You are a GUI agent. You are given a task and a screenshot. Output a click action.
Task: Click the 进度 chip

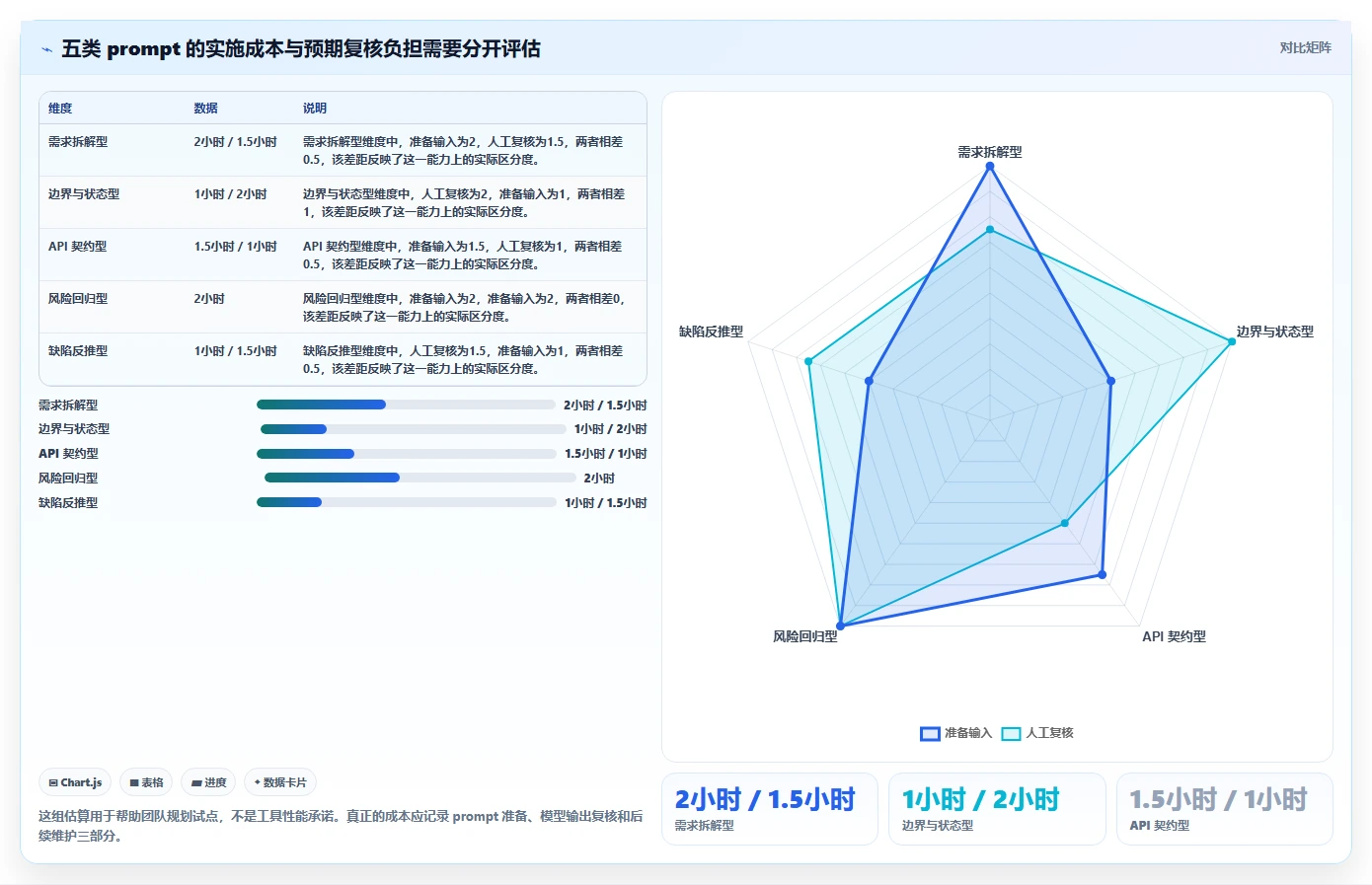208,782
